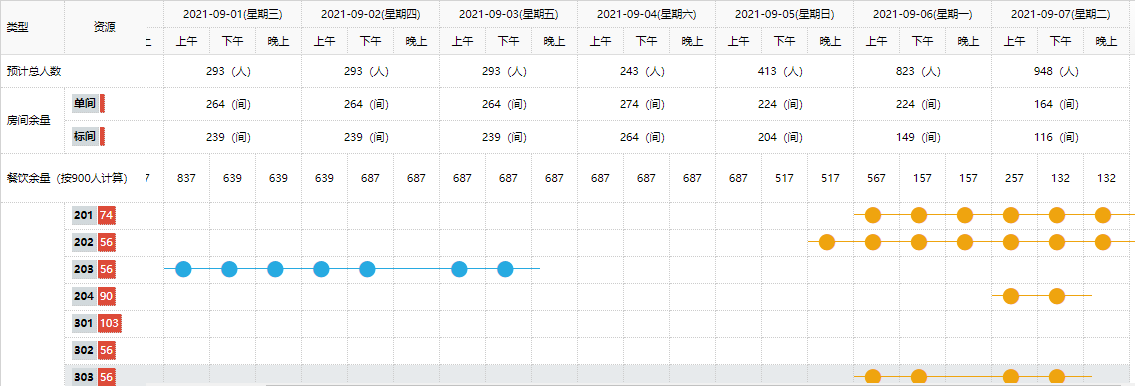Click room 203's blue dot on 09-01 下午
The height and width of the screenshot is (386, 1135).
click(229, 269)
